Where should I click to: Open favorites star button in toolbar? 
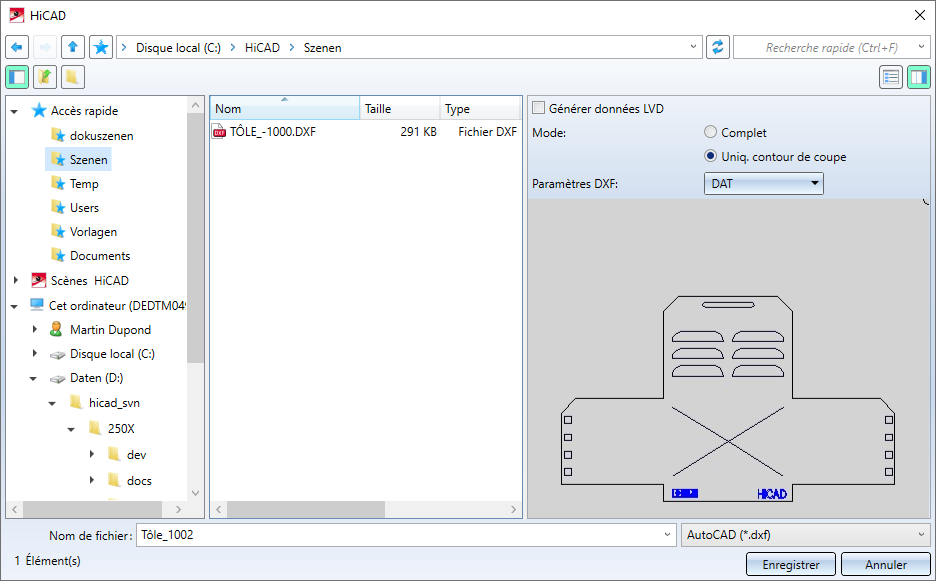coord(101,47)
